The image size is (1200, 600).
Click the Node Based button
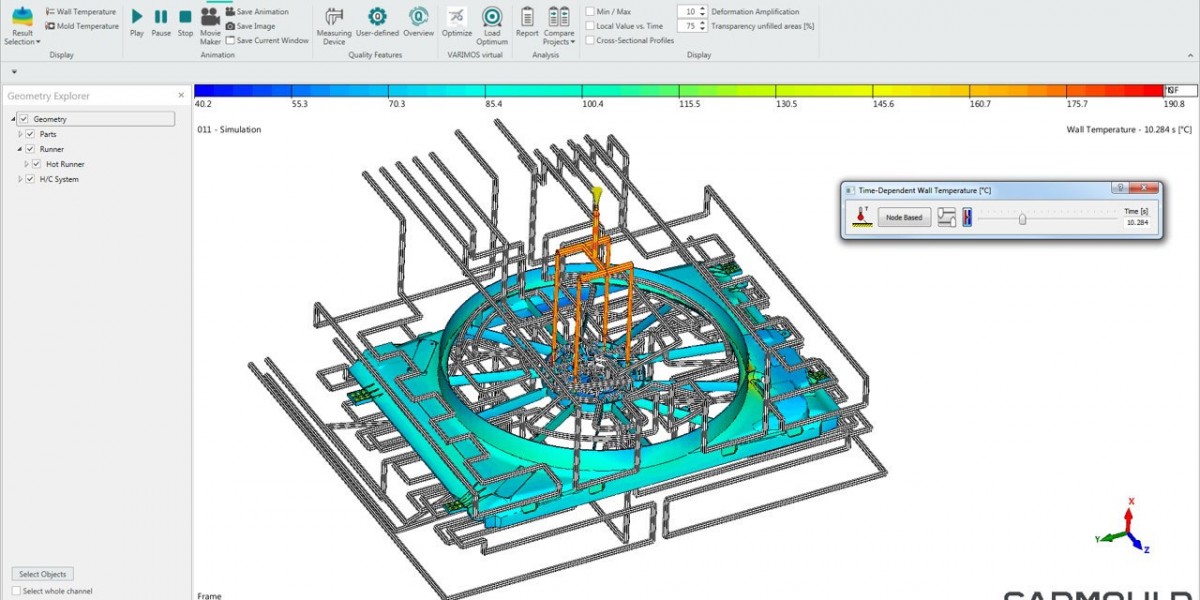click(905, 217)
